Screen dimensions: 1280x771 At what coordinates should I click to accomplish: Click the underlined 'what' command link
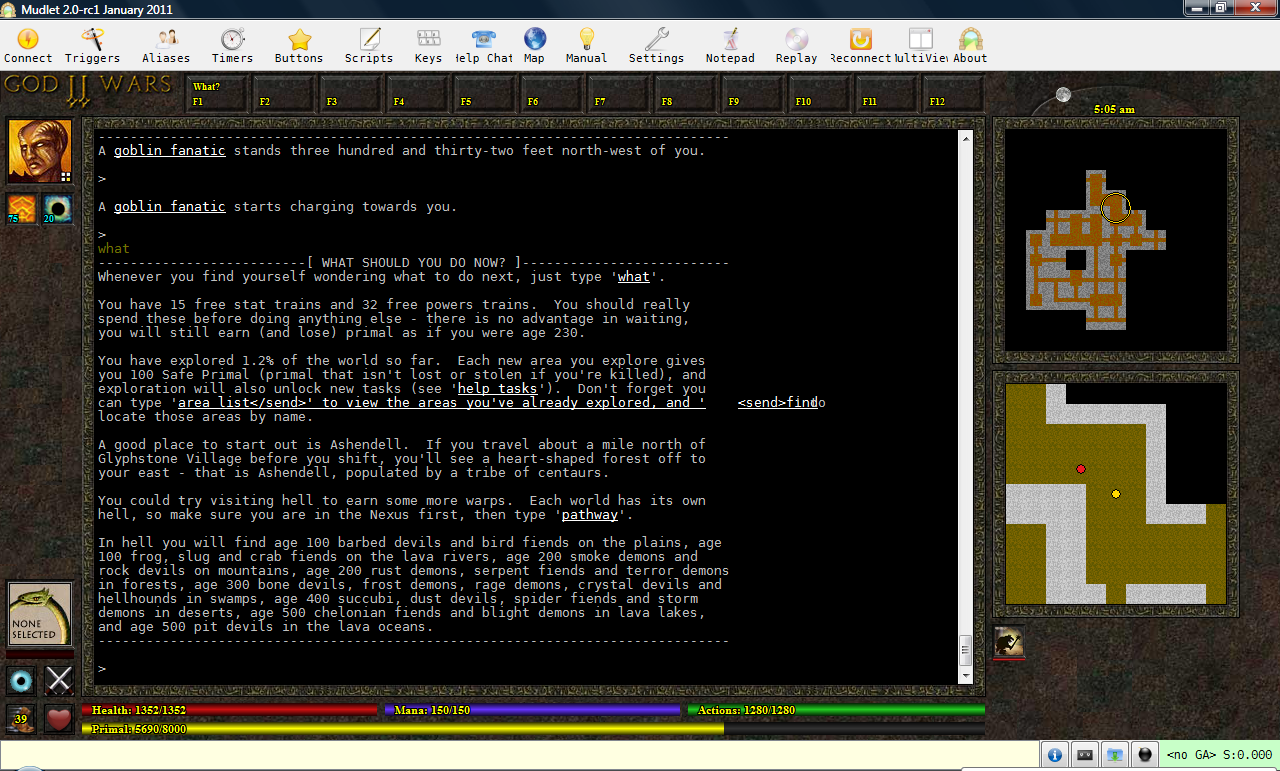point(634,277)
